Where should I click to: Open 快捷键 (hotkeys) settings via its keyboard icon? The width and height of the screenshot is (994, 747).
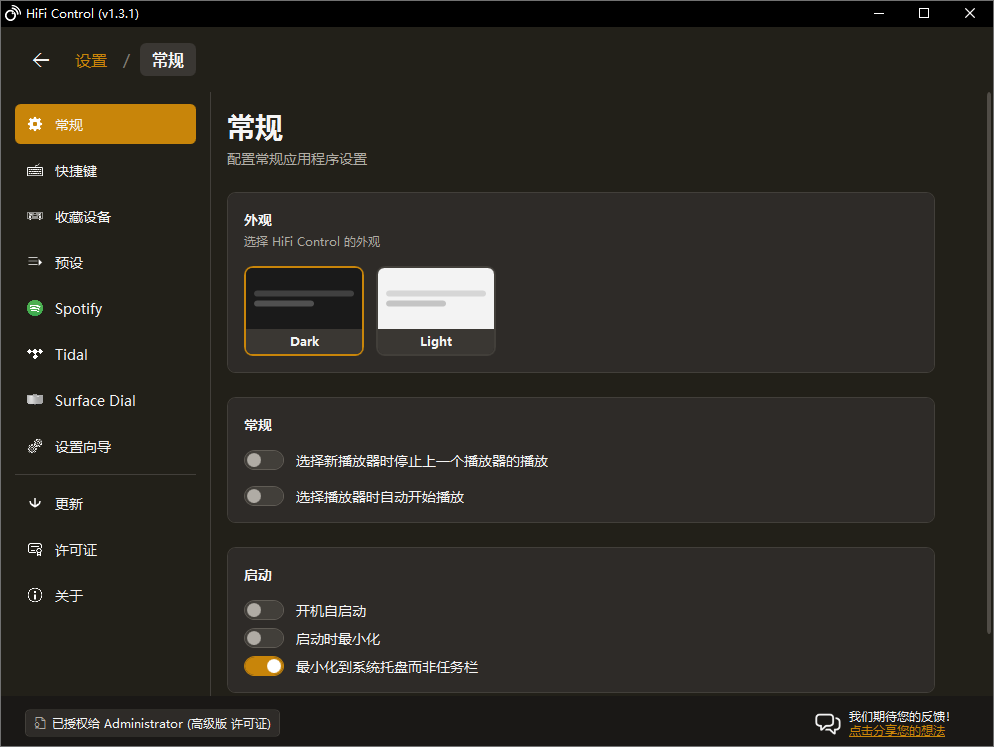pyautogui.click(x=35, y=170)
